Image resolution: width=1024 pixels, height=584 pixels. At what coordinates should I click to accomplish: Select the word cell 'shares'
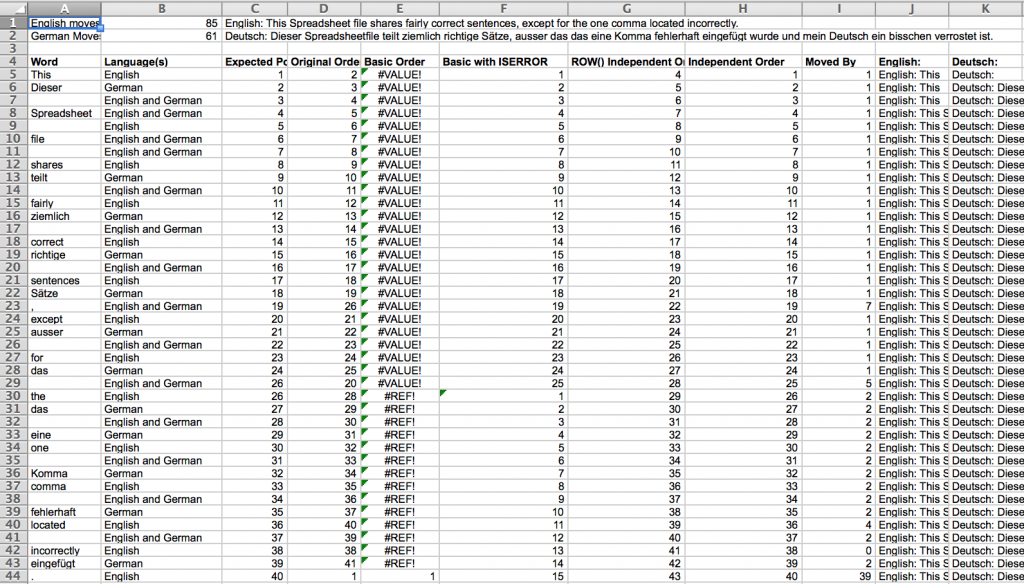click(x=65, y=165)
